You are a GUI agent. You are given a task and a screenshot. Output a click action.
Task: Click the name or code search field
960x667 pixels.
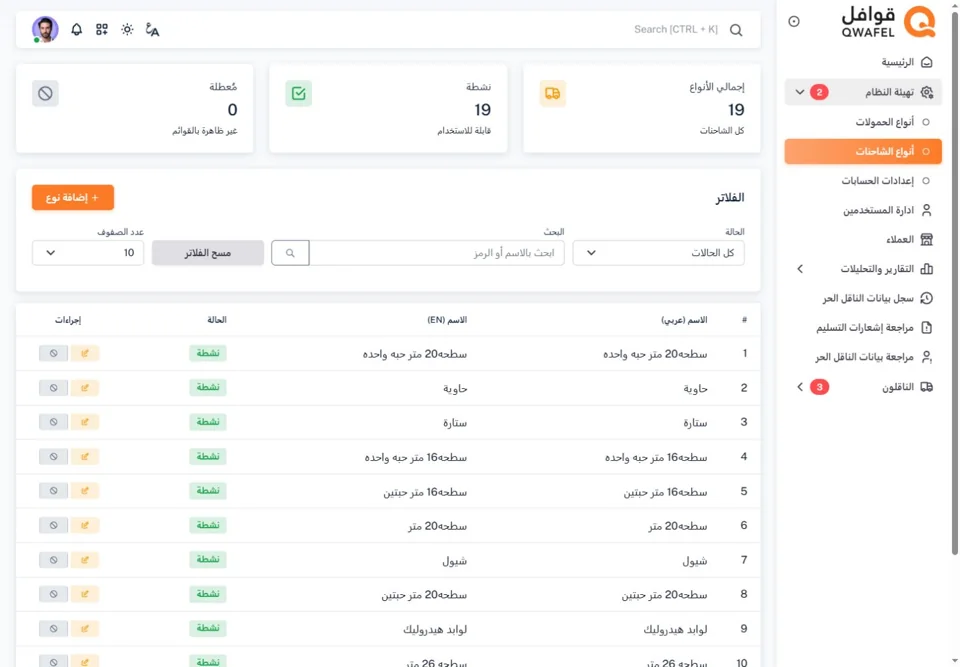tap(437, 253)
